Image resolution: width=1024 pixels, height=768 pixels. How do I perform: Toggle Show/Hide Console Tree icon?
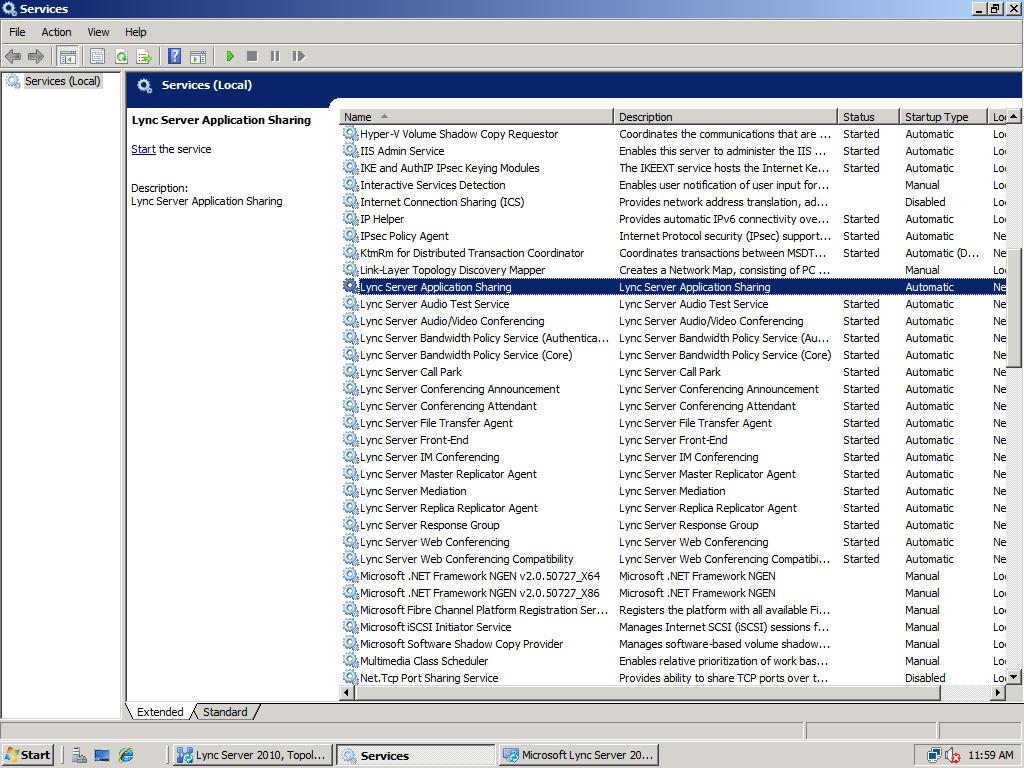pos(67,56)
